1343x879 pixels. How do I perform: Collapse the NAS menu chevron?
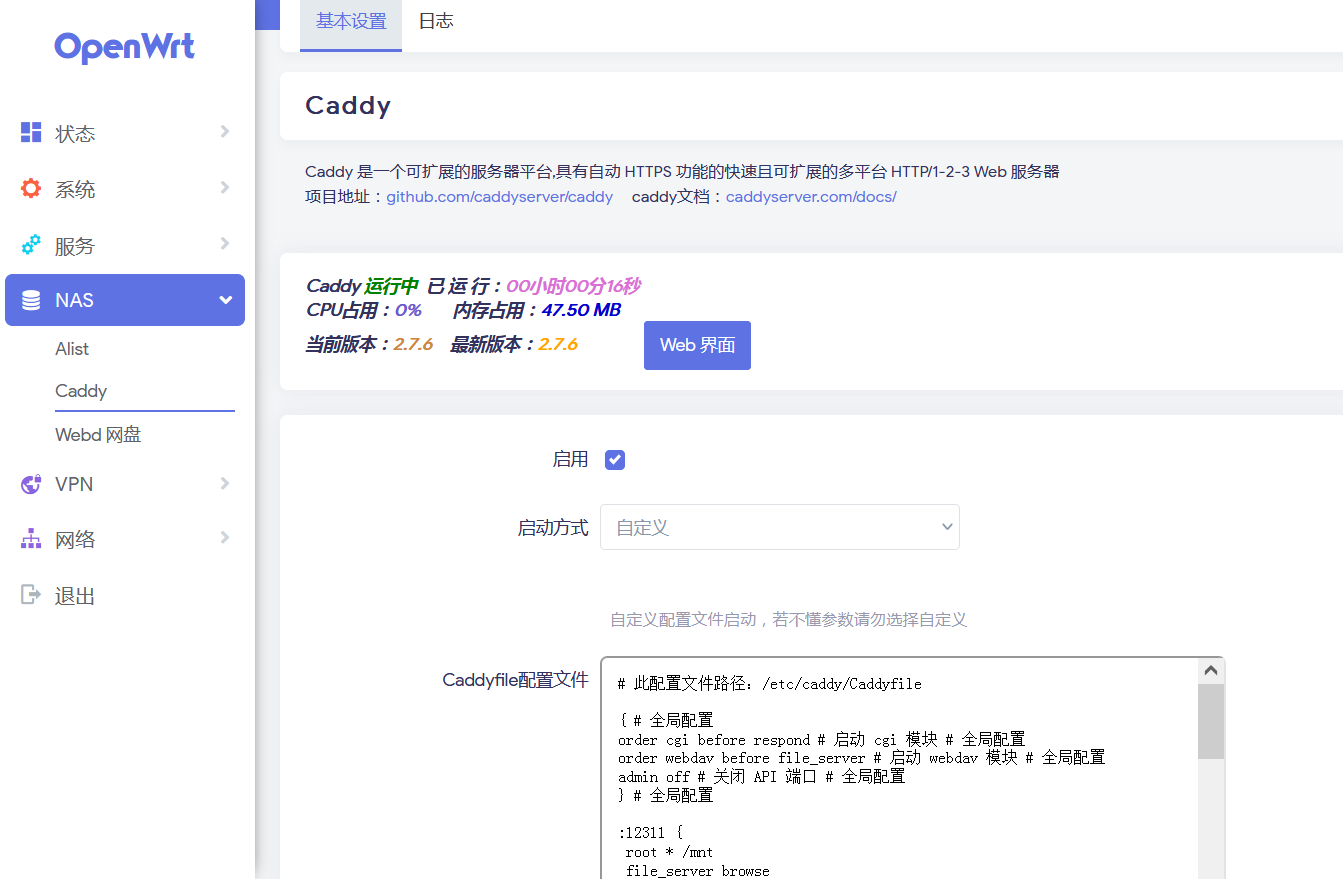225,299
